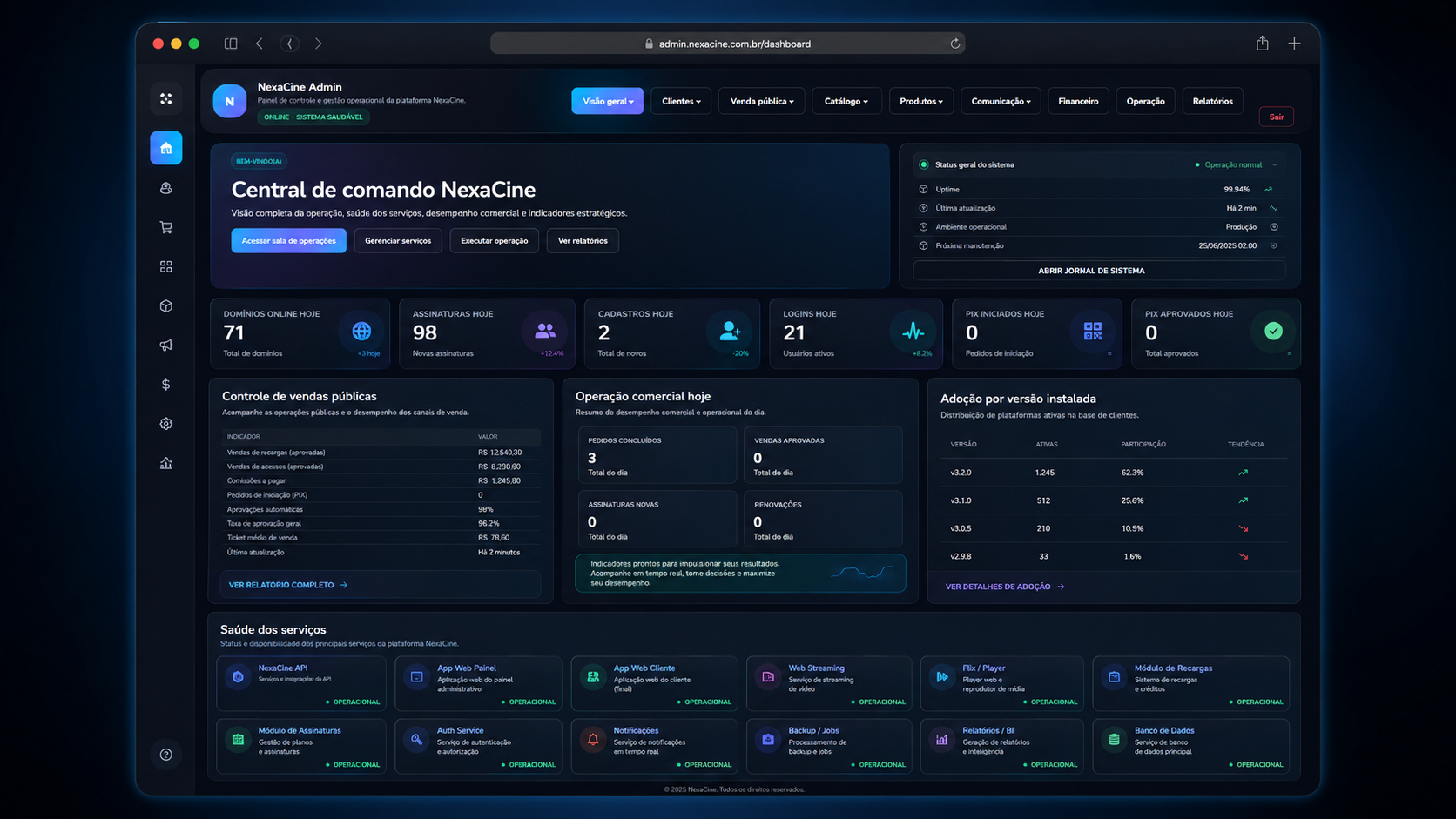Collapse the Status geral do sistema panel
This screenshot has height=819, width=1456.
(1275, 164)
